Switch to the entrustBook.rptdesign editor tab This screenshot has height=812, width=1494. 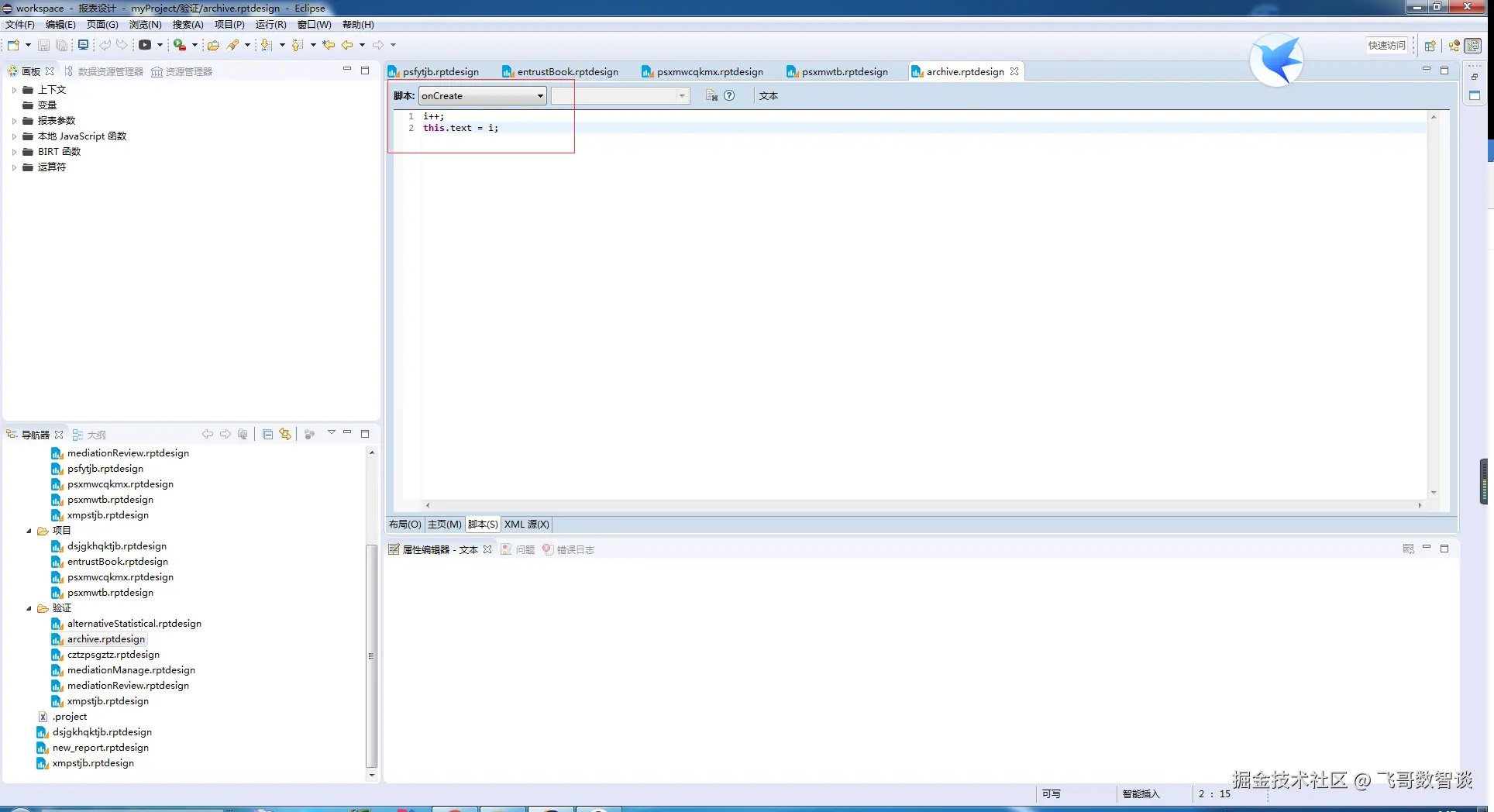[x=560, y=71]
